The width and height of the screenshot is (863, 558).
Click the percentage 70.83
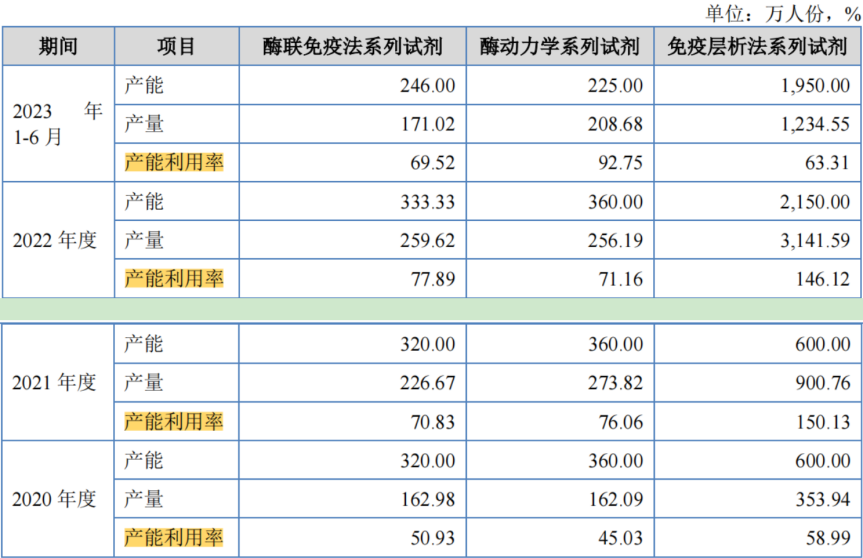coord(433,422)
